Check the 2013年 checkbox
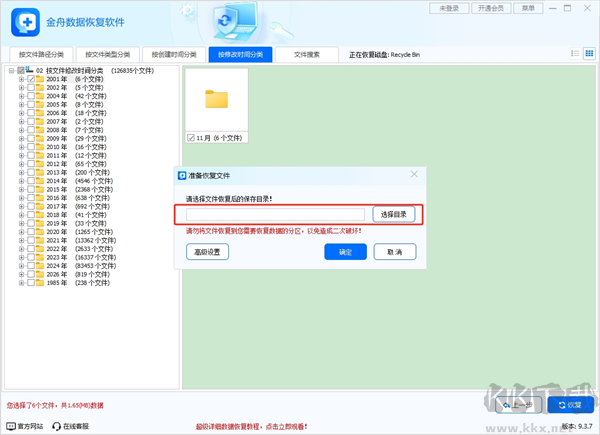This screenshot has width=600, height=435. (31, 173)
